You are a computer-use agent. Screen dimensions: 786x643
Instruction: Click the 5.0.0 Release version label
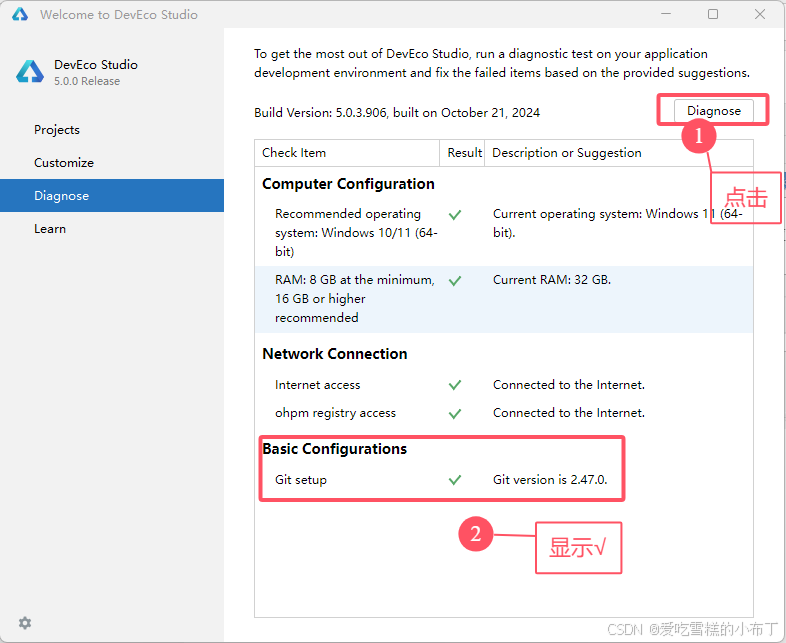(87, 81)
